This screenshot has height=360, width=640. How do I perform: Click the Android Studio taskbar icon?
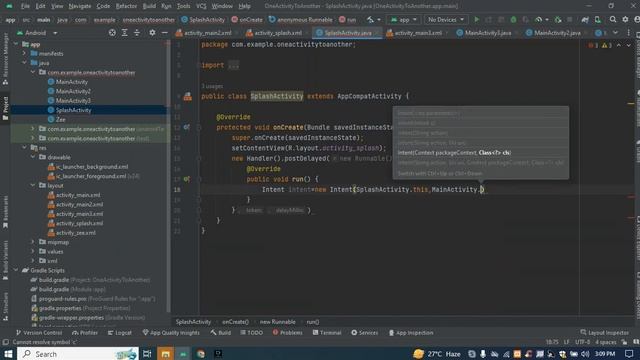click(183, 354)
